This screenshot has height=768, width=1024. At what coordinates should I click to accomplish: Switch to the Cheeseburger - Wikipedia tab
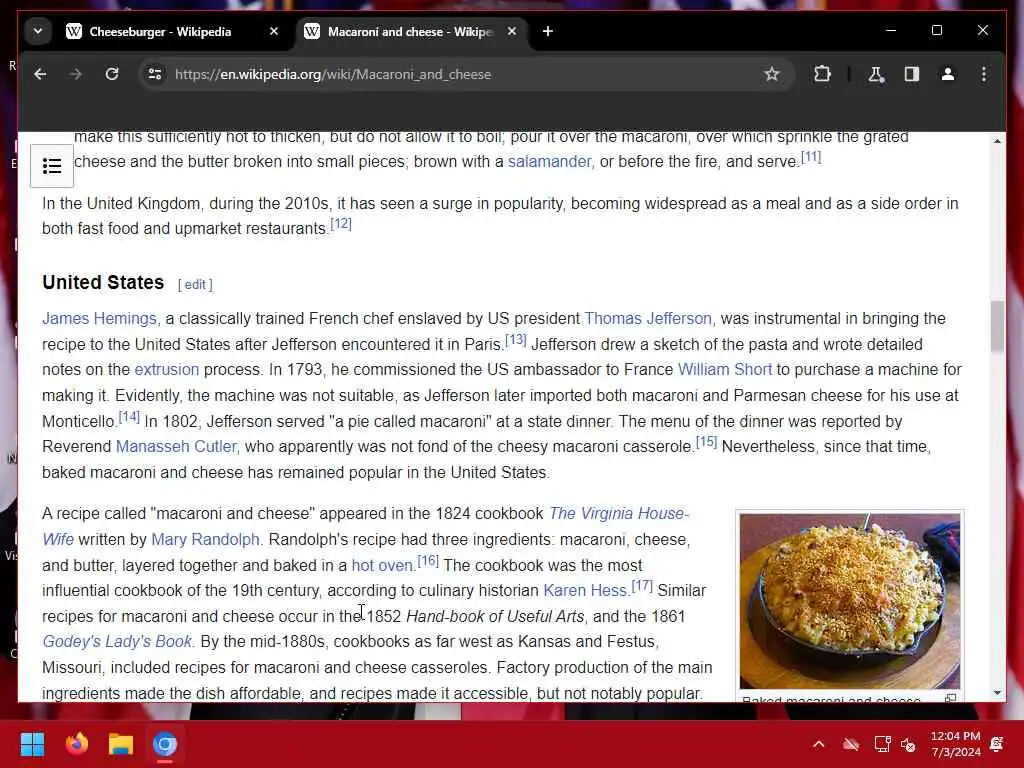point(160,31)
